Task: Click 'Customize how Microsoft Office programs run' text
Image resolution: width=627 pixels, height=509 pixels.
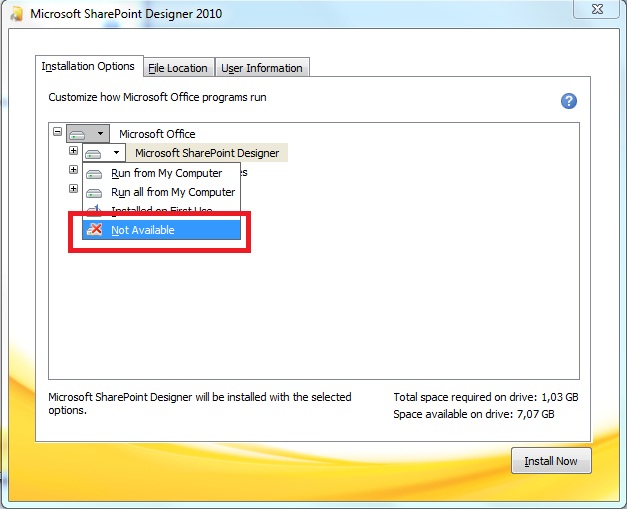Action: click(x=158, y=98)
